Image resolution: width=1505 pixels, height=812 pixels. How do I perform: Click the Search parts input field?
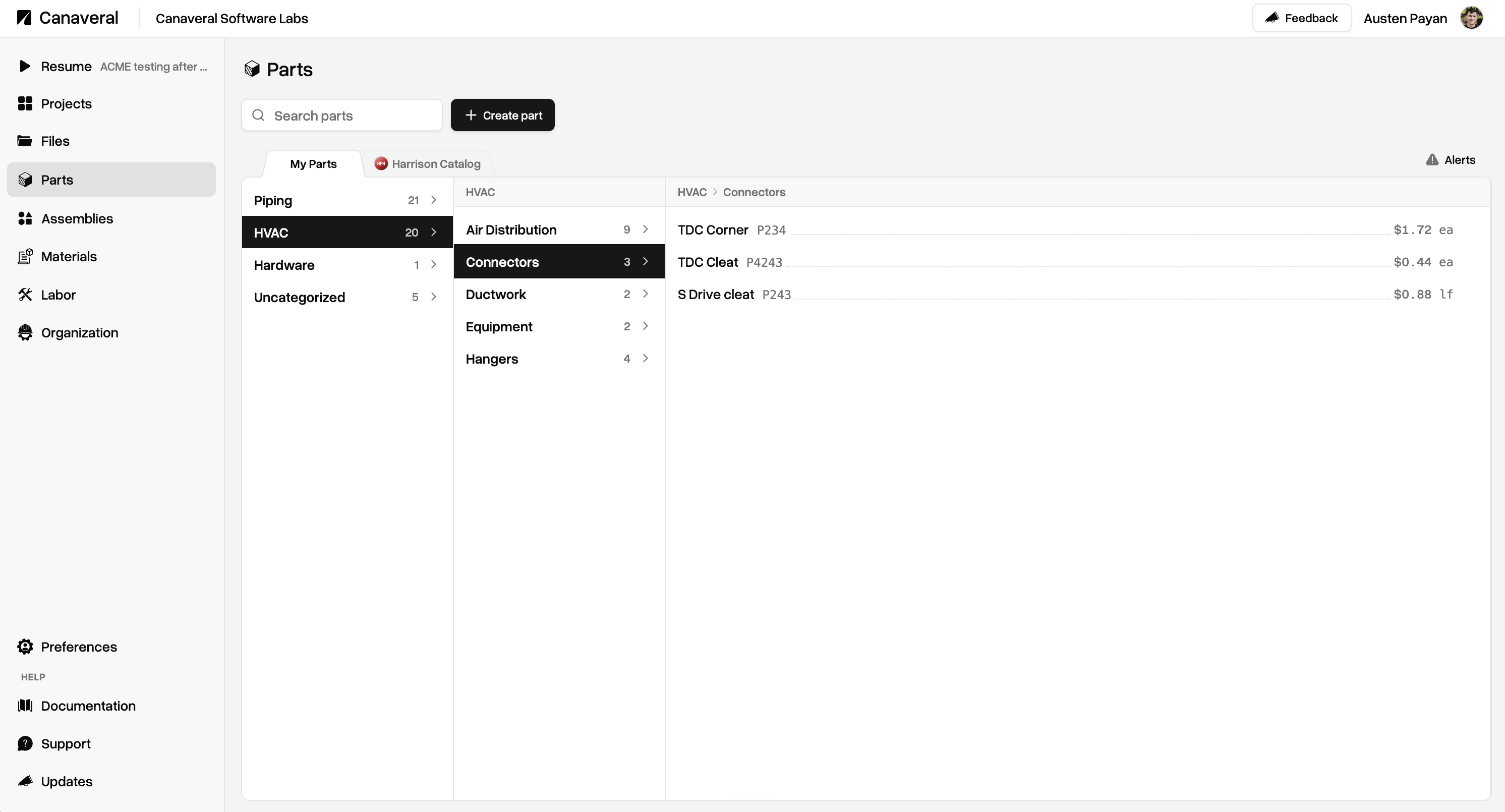[x=342, y=115]
